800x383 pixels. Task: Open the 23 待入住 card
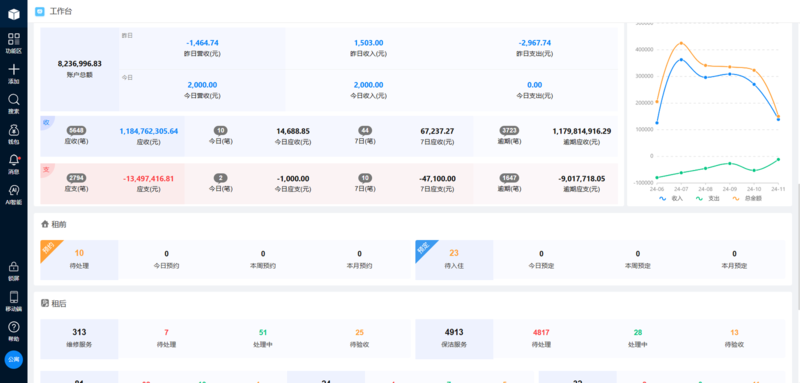coord(454,260)
